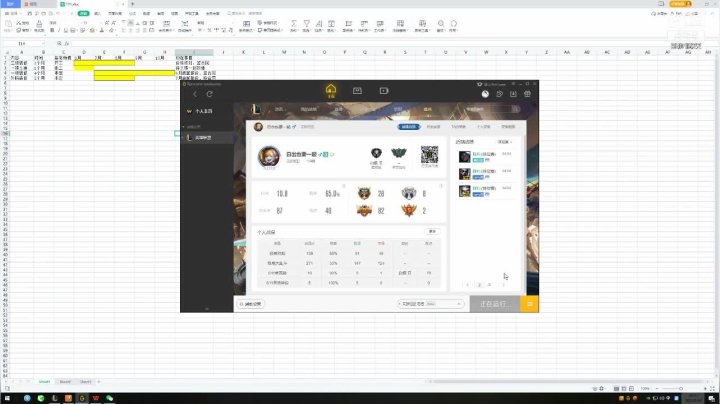Viewport: 720px width, 404px height.
Task: Toggle underline formatting in WPS toolbar
Action: pos(66,30)
